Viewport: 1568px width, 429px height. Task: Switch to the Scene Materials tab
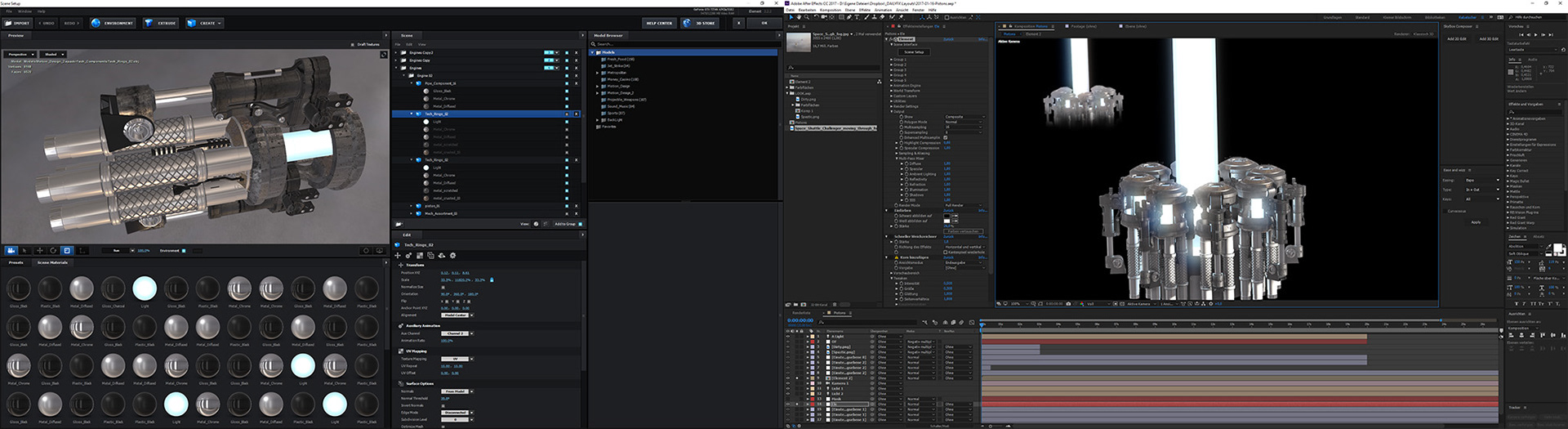(52, 262)
